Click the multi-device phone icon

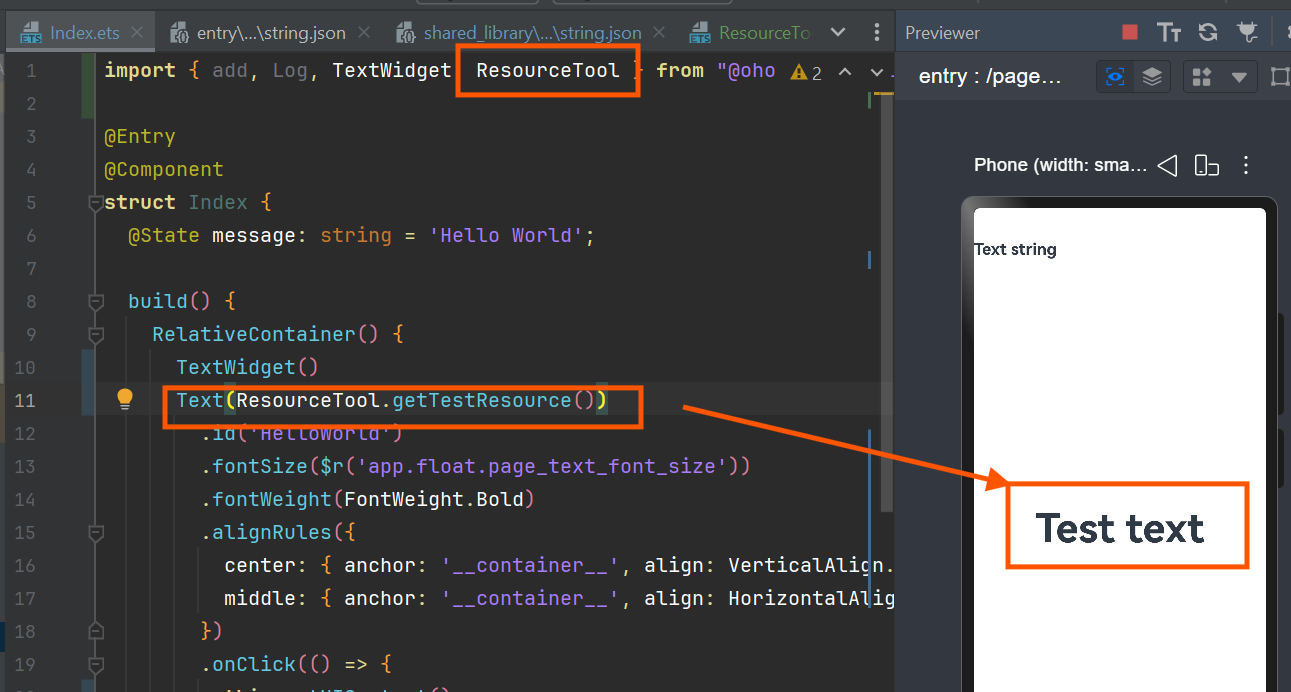pyautogui.click(x=1207, y=165)
